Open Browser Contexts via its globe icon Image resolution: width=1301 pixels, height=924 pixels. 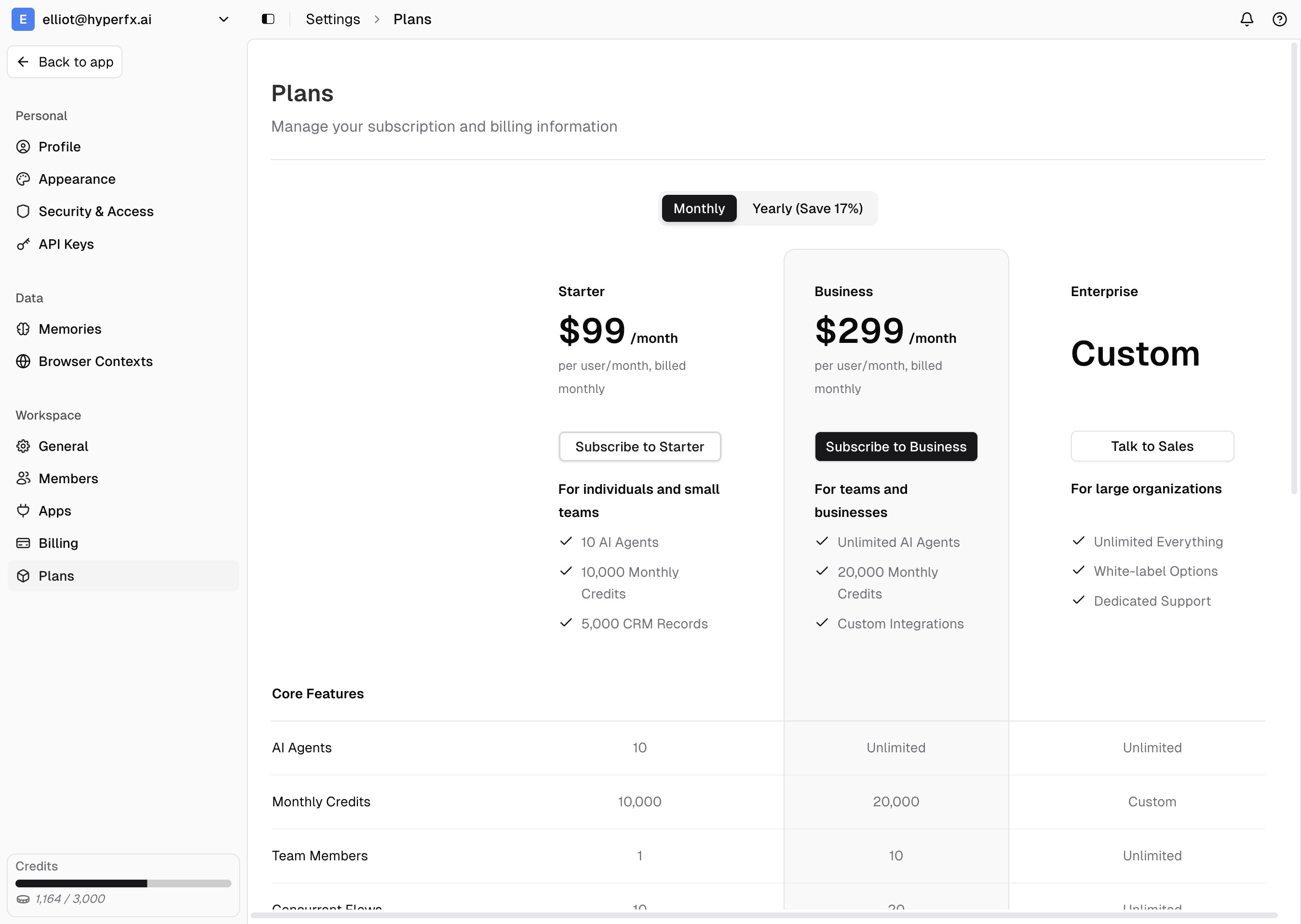click(x=23, y=361)
